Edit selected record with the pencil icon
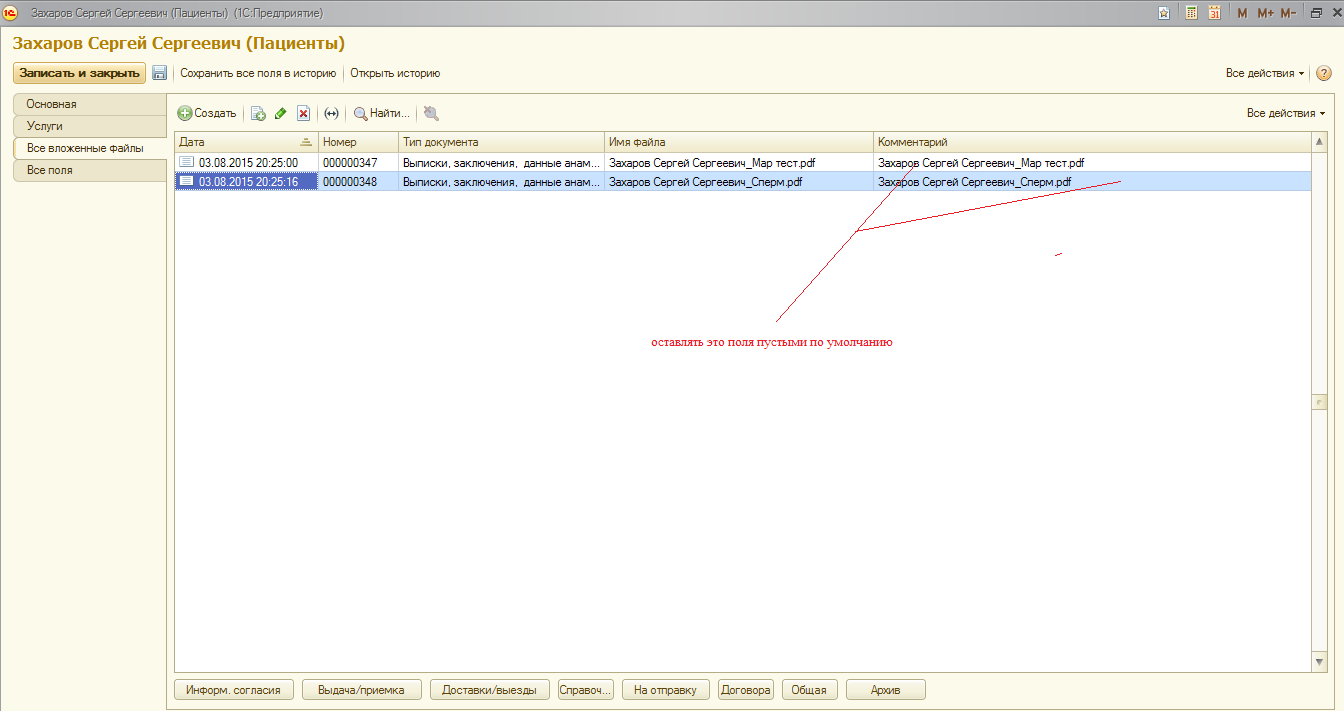This screenshot has height=711, width=1344. [x=281, y=114]
